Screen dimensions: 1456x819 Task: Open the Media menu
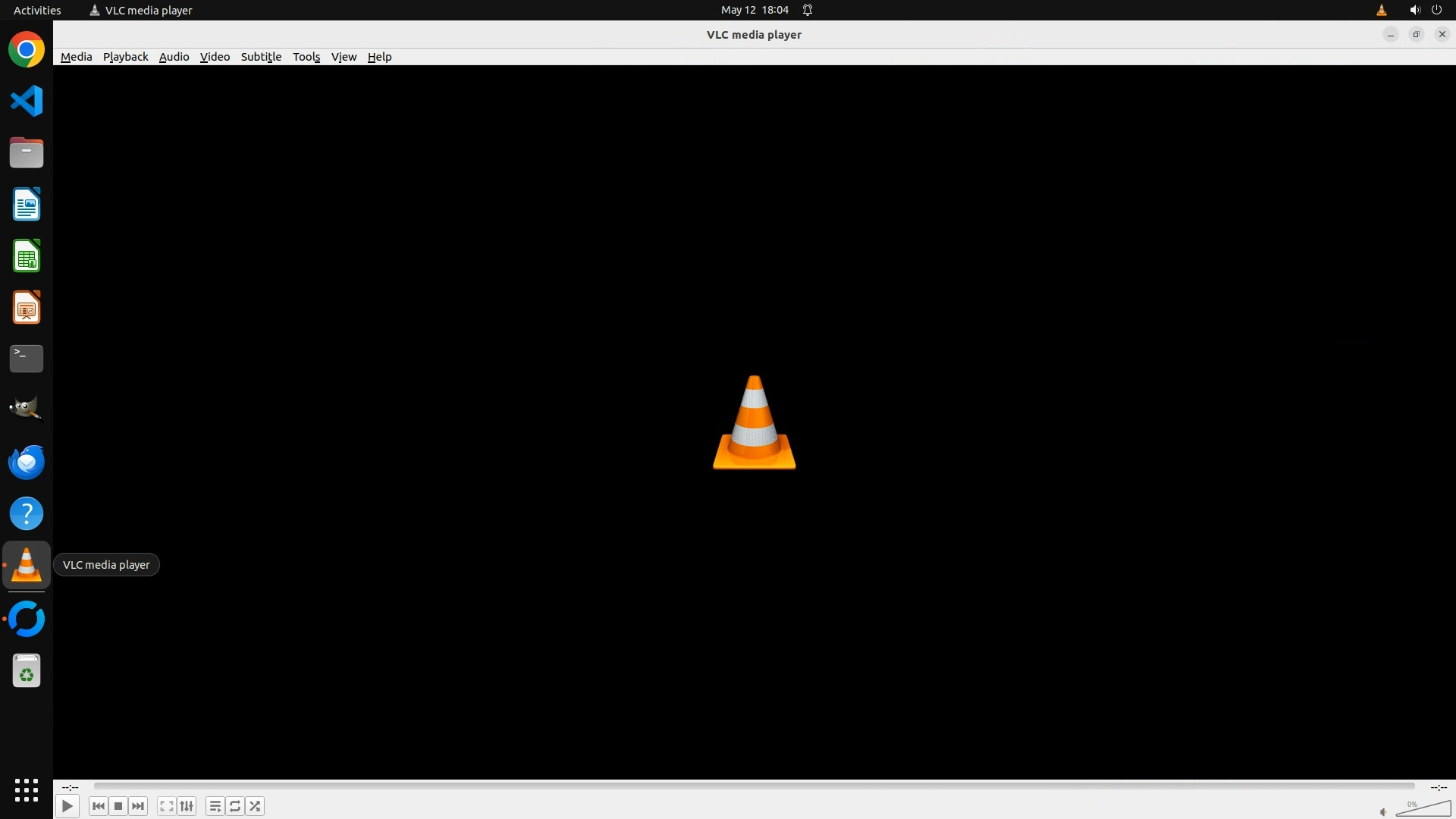point(76,57)
